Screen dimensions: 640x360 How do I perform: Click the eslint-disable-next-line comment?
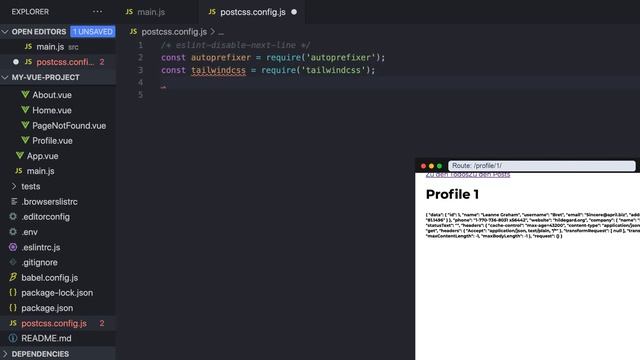236,45
